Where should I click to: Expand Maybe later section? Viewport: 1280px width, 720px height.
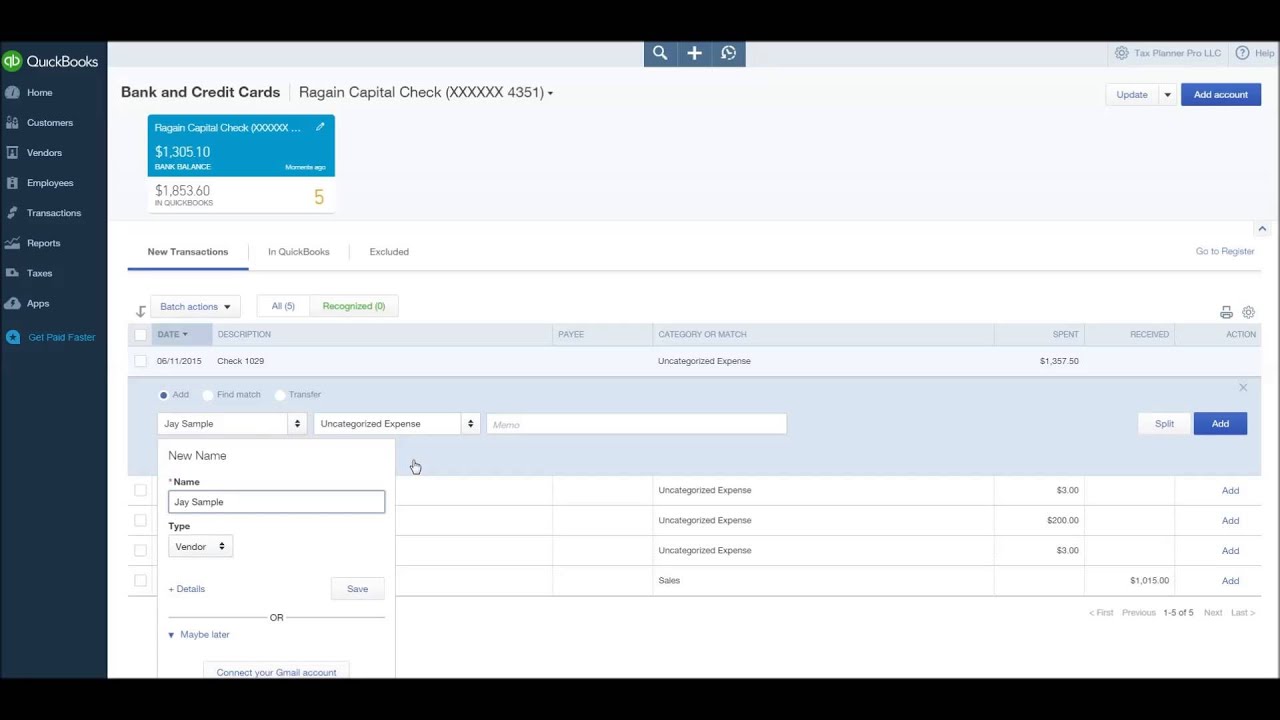click(x=199, y=634)
